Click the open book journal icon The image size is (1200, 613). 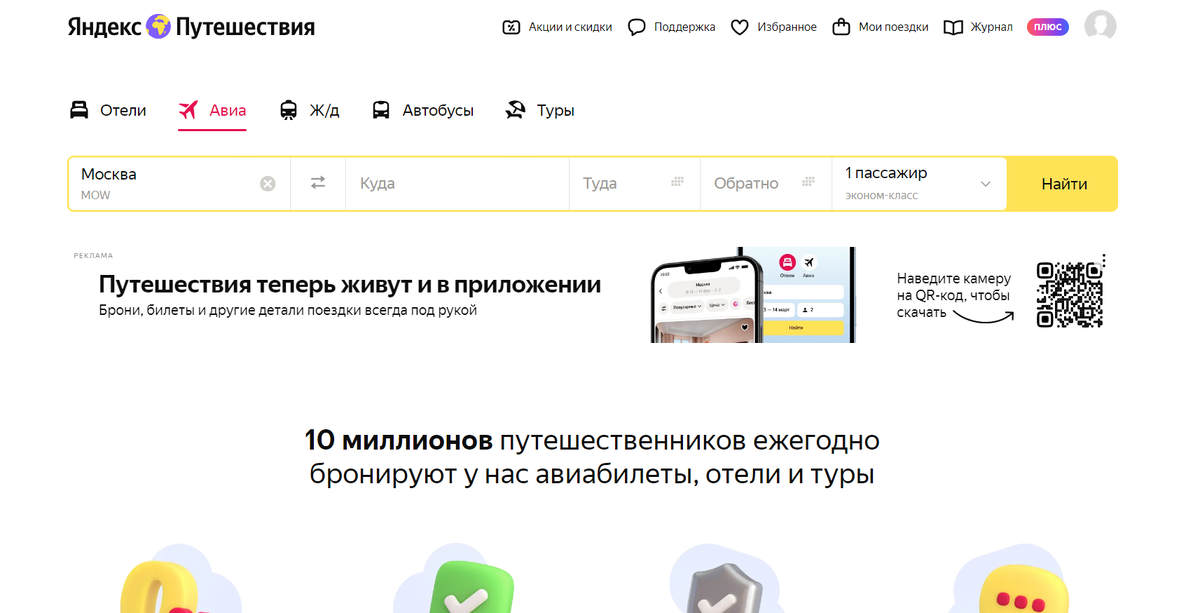954,27
